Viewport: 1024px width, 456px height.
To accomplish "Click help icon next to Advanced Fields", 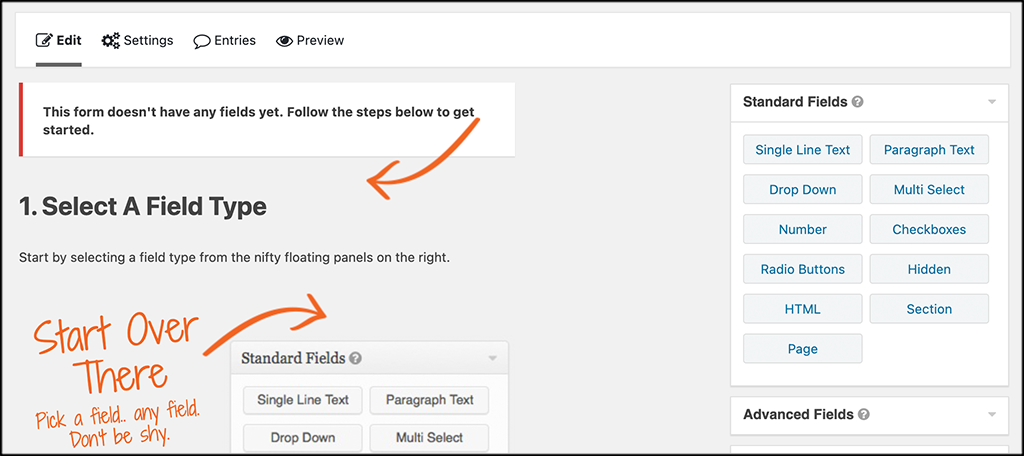I will pos(864,414).
